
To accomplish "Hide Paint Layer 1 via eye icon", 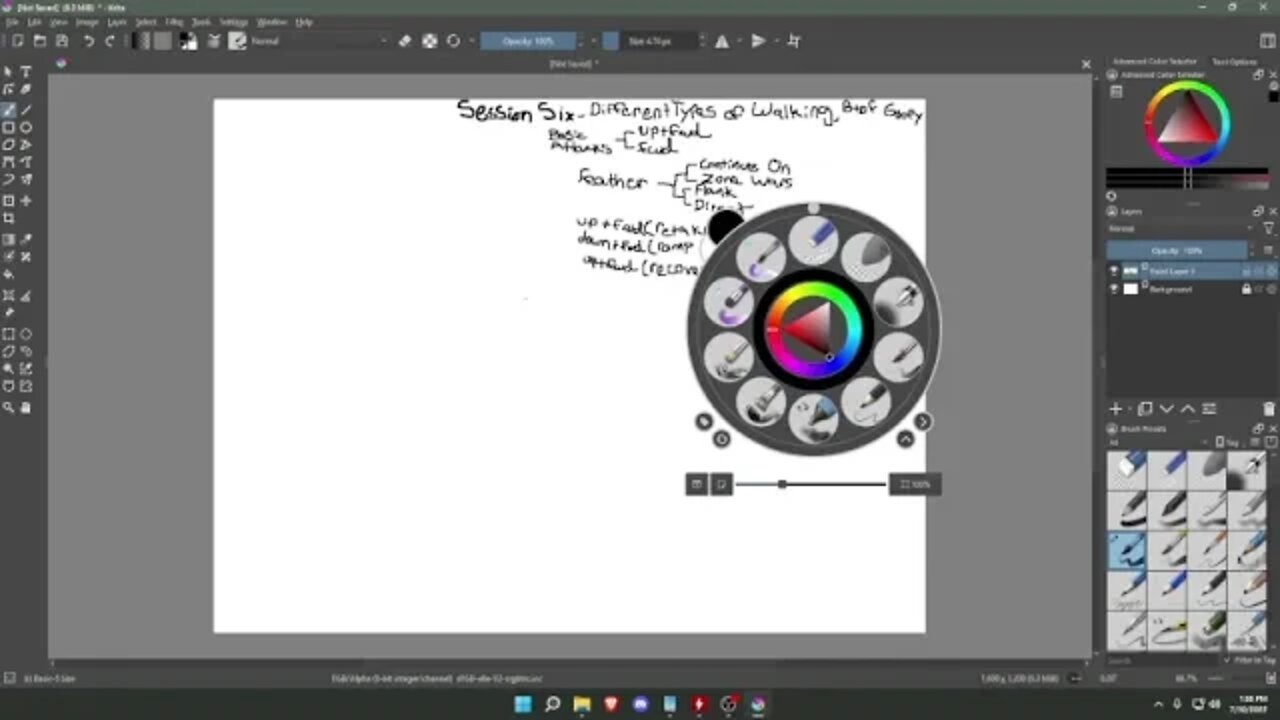I will click(x=1114, y=271).
